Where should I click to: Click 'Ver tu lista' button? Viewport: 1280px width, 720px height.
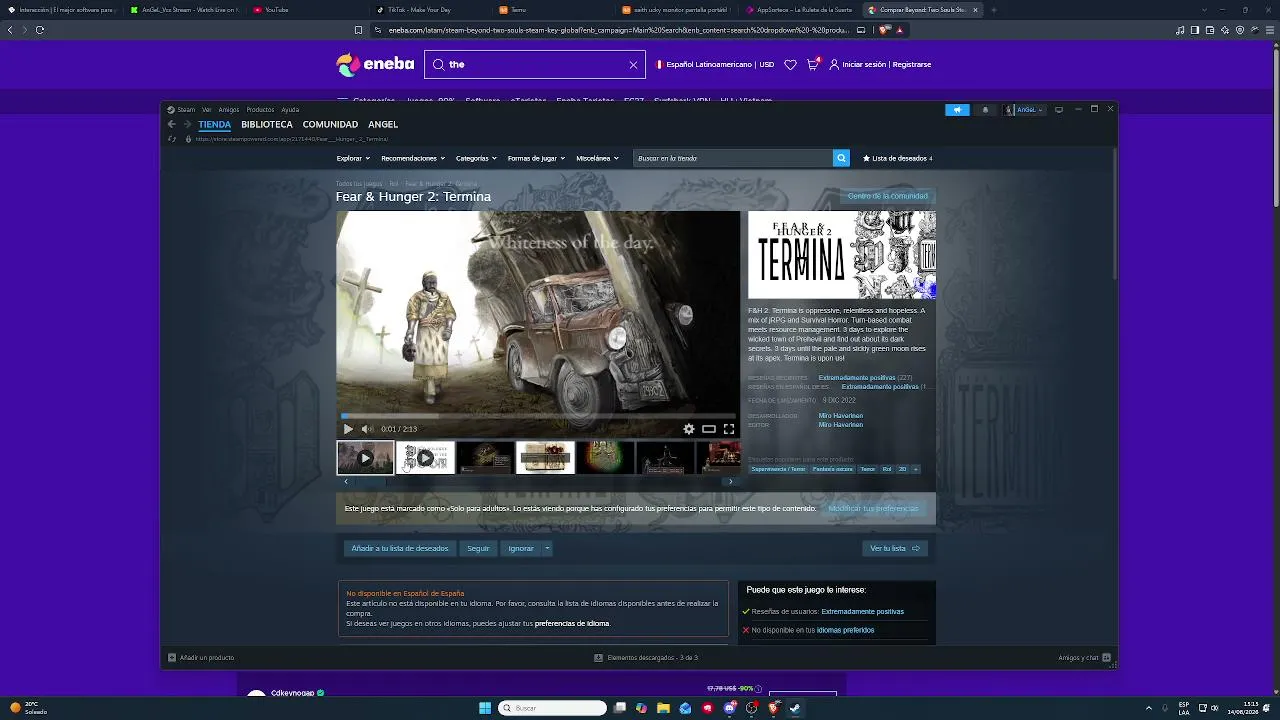pyautogui.click(x=895, y=548)
